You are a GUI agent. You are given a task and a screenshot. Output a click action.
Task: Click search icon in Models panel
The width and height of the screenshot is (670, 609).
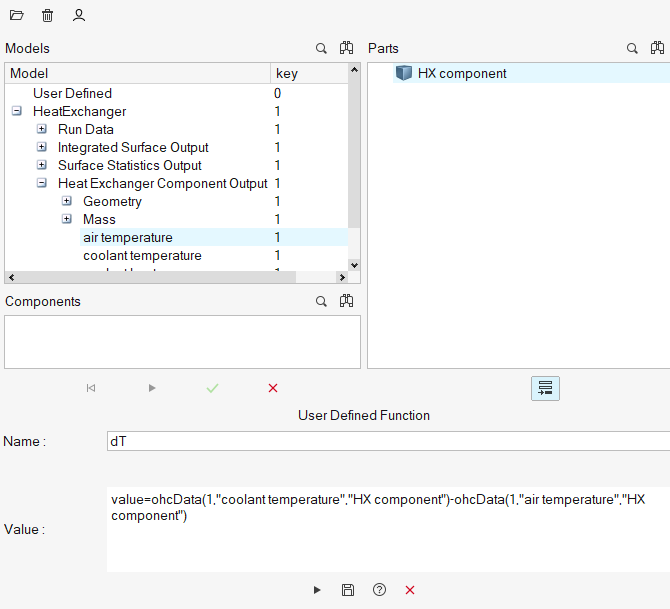(321, 48)
